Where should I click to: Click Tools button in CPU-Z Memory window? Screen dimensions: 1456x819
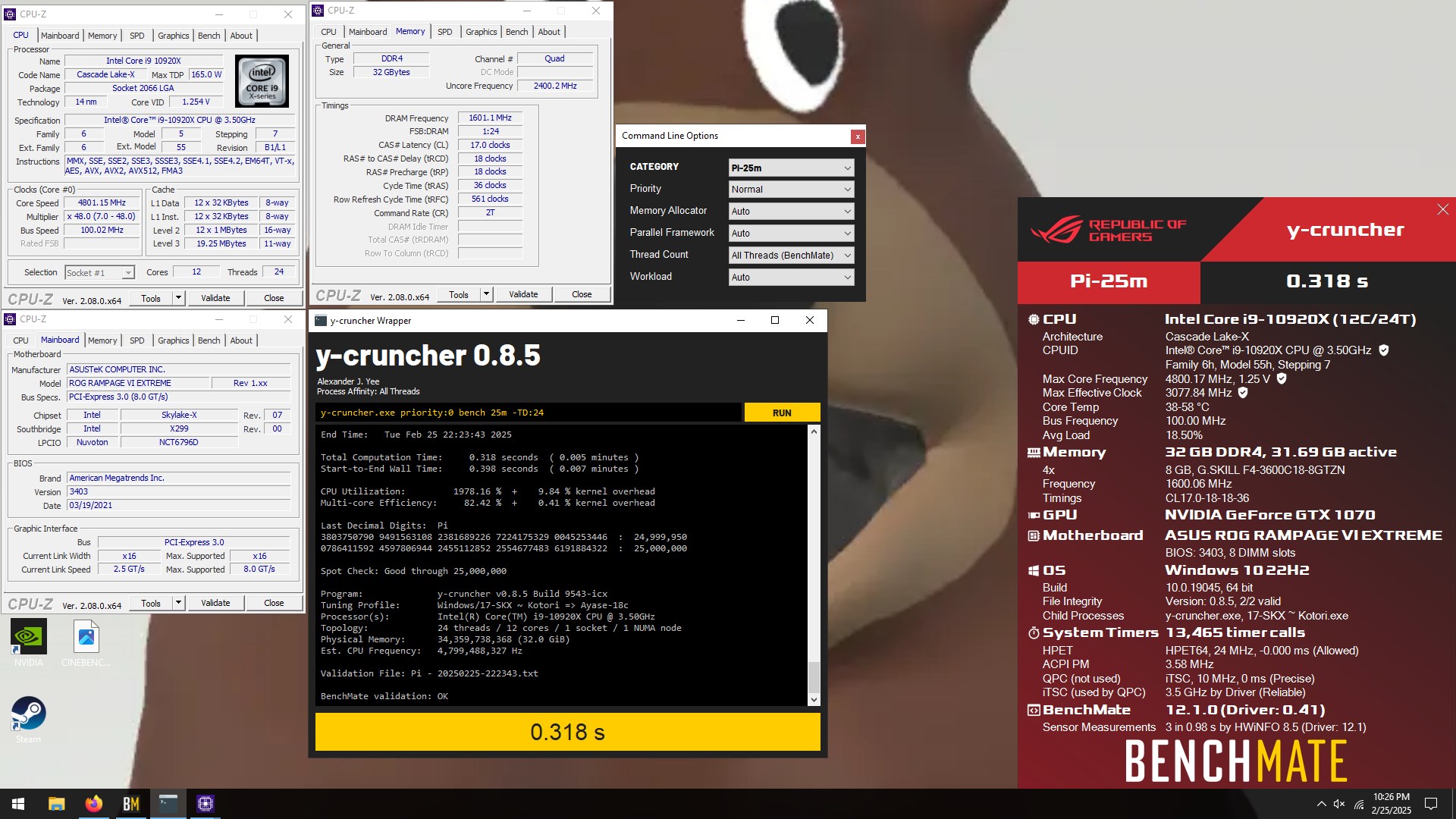click(459, 294)
